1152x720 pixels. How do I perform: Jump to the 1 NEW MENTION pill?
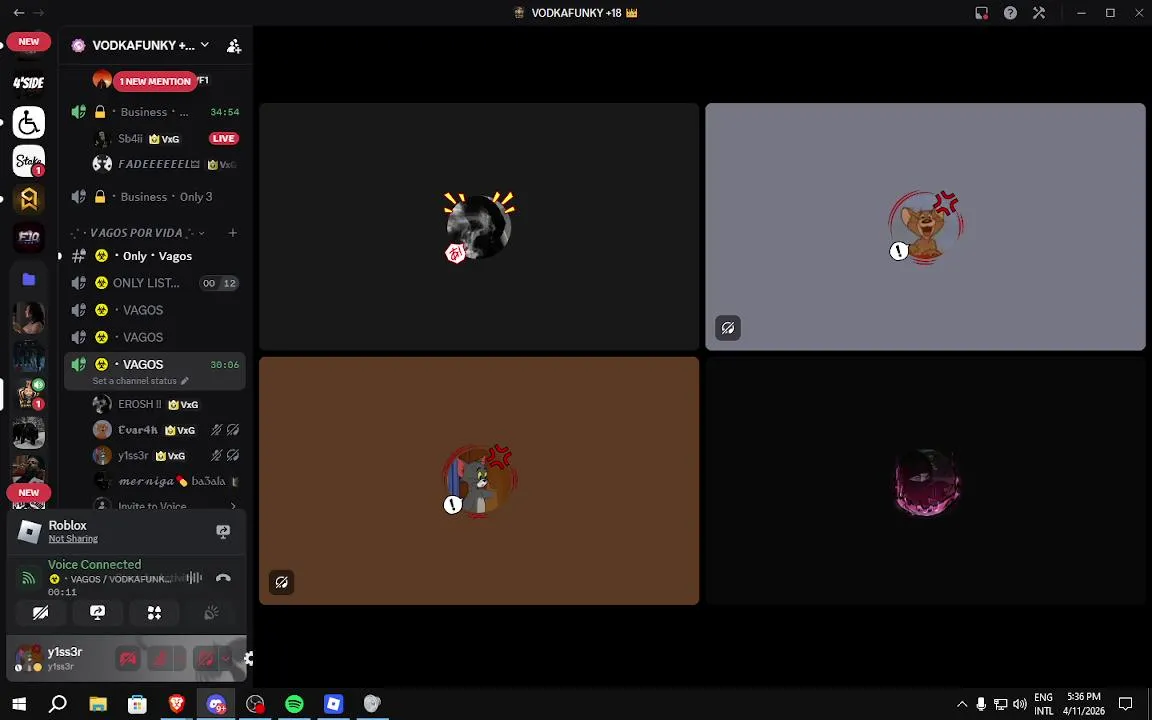155,81
